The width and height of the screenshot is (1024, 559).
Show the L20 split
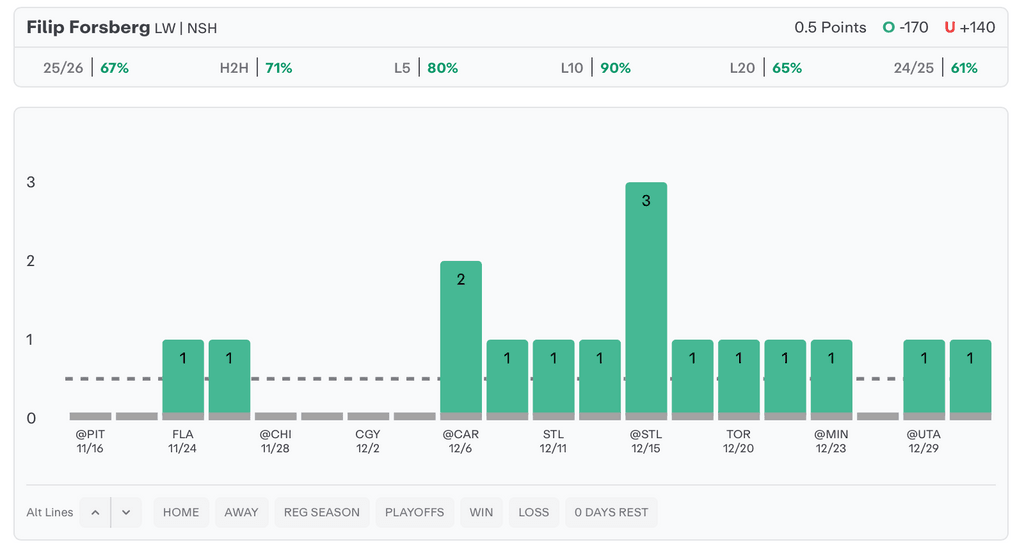(x=766, y=68)
